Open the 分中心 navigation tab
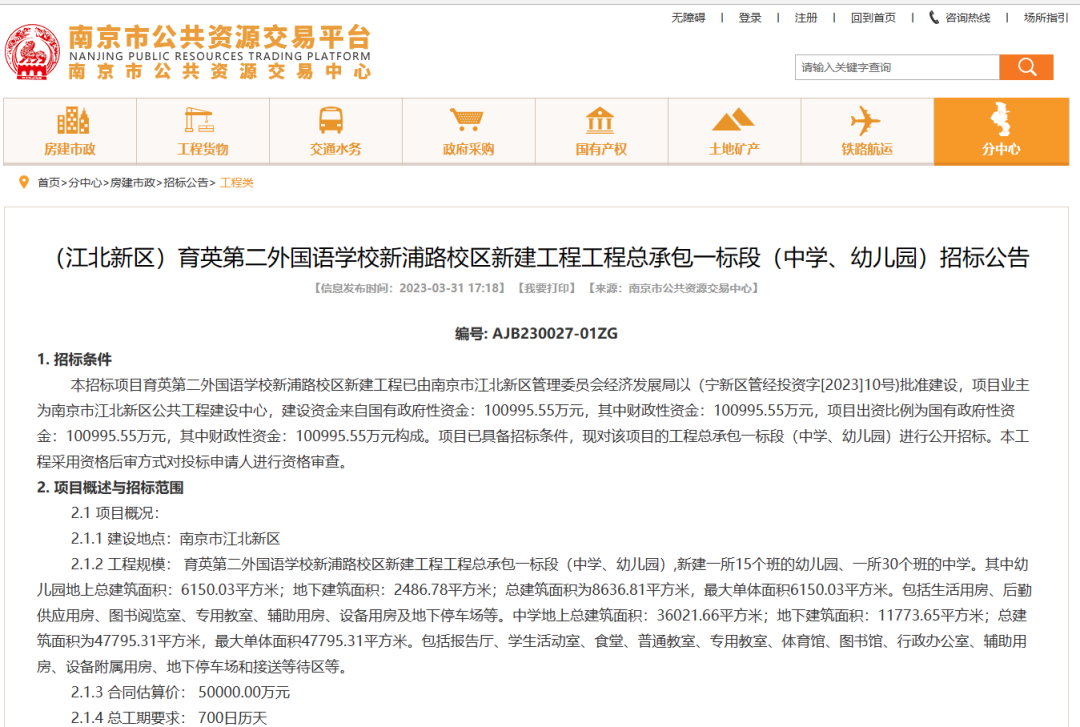1080x727 pixels. (1000, 131)
